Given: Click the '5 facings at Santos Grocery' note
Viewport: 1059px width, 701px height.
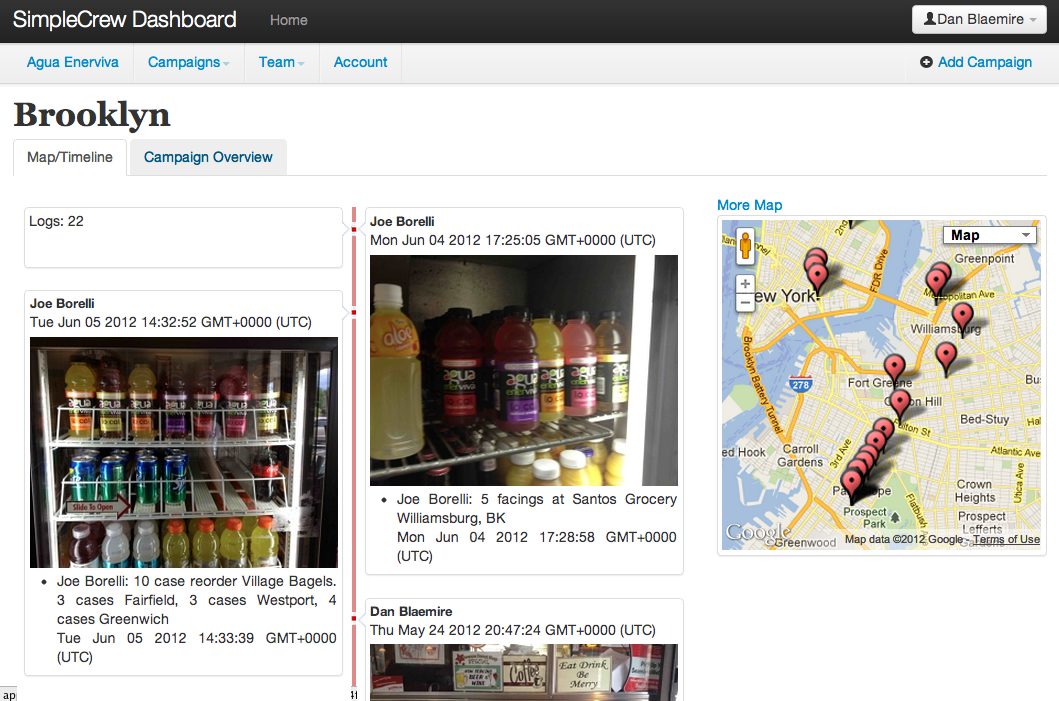Looking at the screenshot, I should coord(537,509).
